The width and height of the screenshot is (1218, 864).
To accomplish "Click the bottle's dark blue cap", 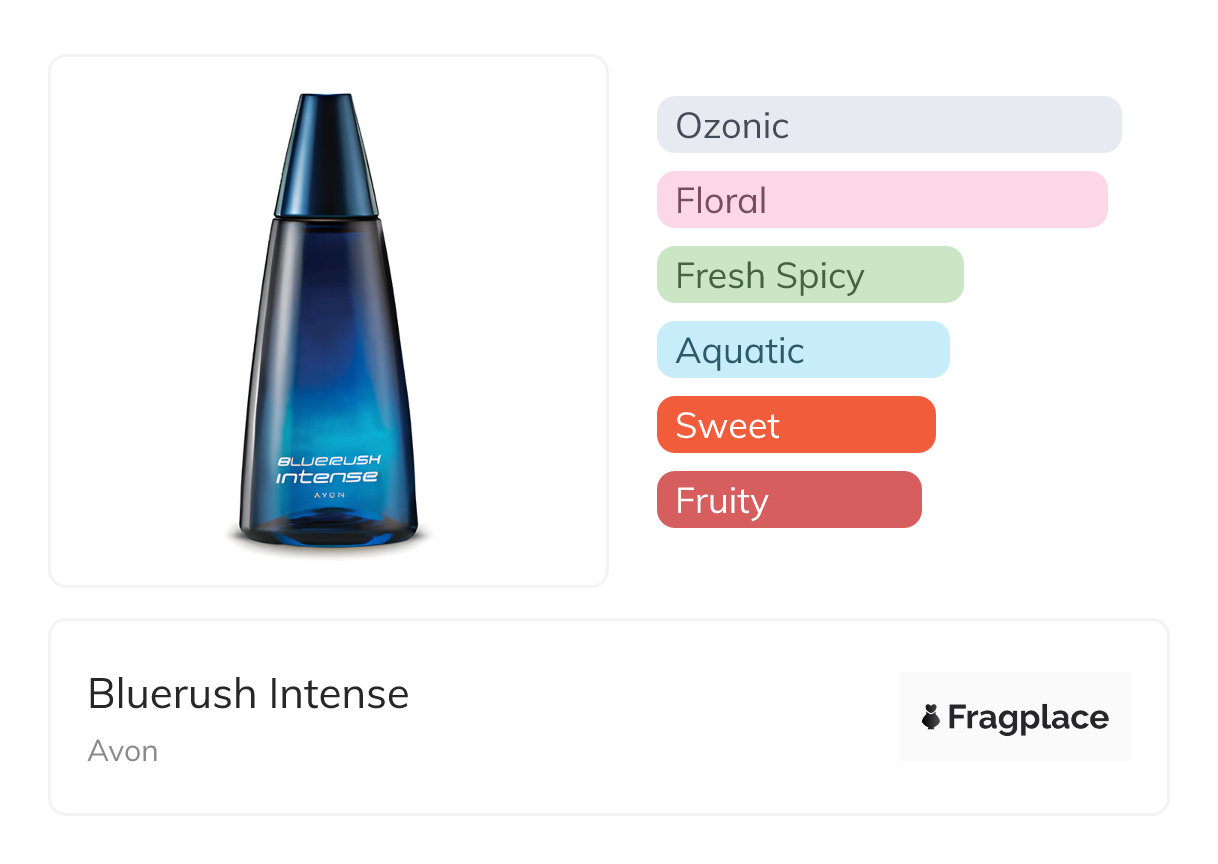I will 327,155.
